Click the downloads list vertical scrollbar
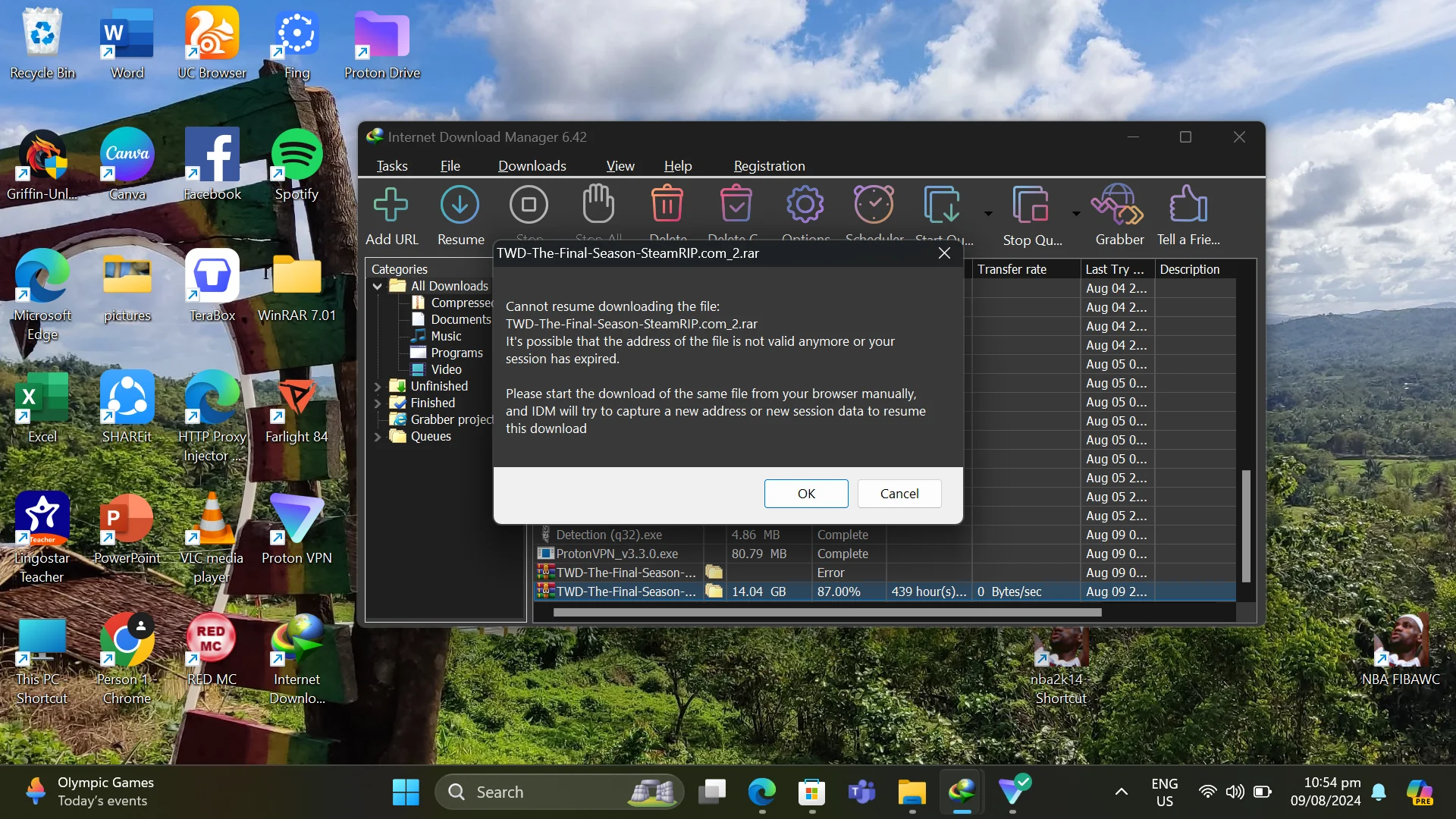 coord(1246,526)
